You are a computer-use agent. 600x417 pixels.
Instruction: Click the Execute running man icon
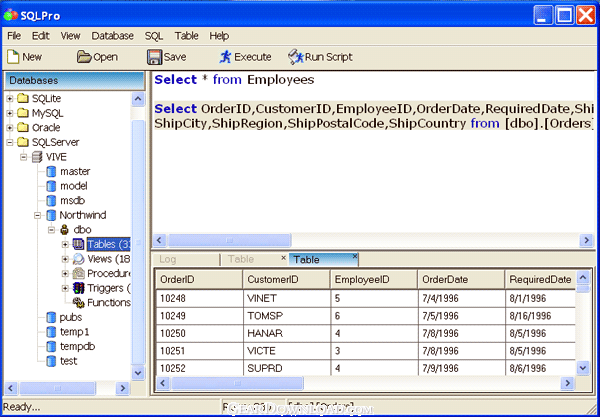(225, 57)
